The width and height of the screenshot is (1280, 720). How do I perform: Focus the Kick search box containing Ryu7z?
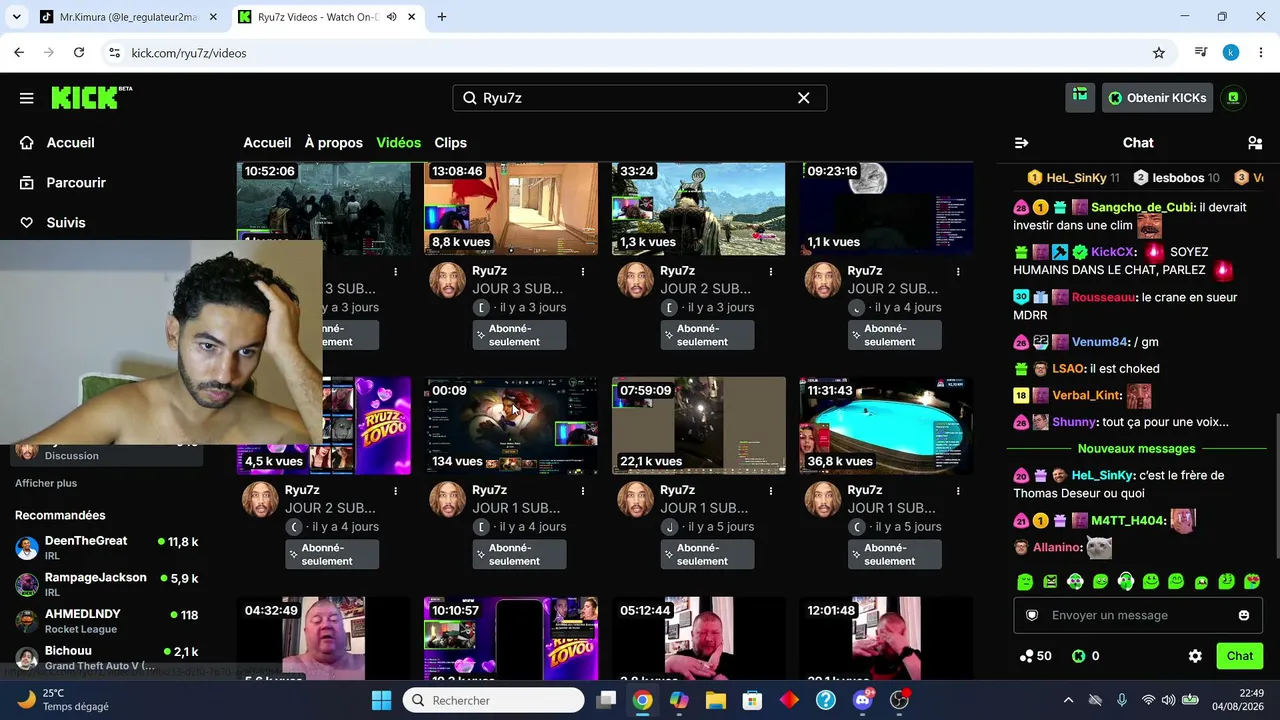point(640,98)
